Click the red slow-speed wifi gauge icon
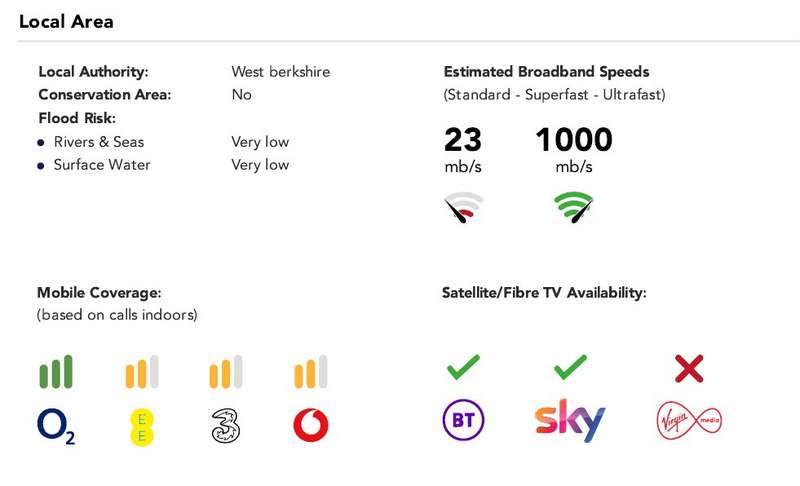The width and height of the screenshot is (800, 486). coord(463,208)
